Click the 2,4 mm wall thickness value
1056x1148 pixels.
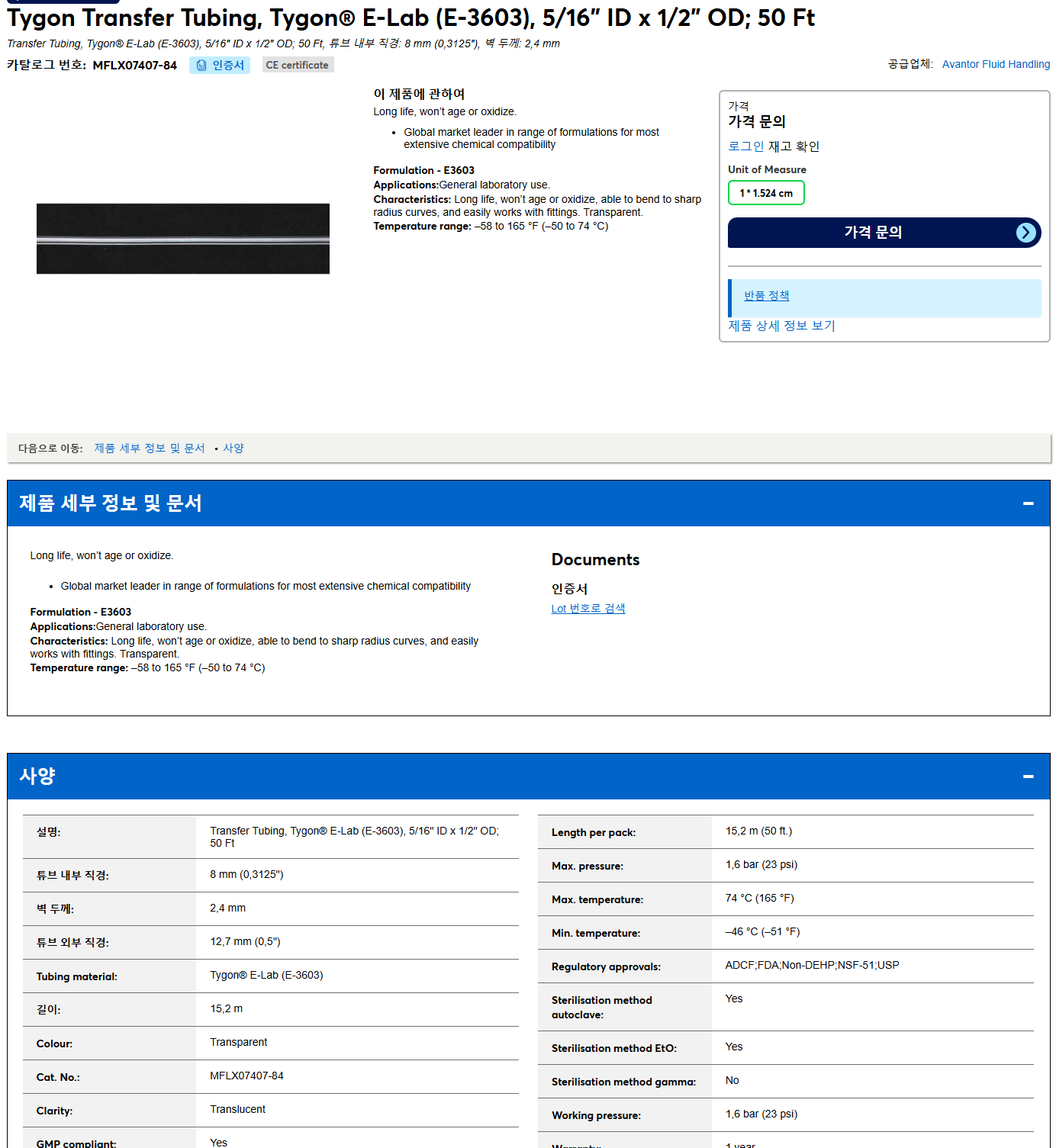coord(227,908)
